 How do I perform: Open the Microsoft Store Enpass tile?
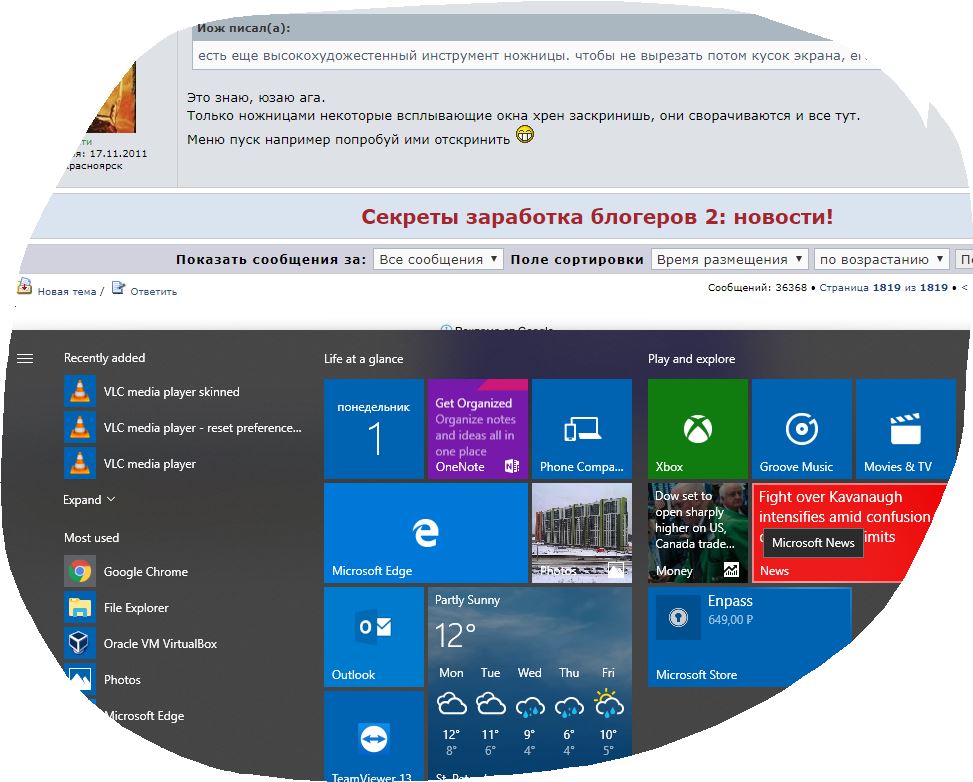(x=750, y=637)
